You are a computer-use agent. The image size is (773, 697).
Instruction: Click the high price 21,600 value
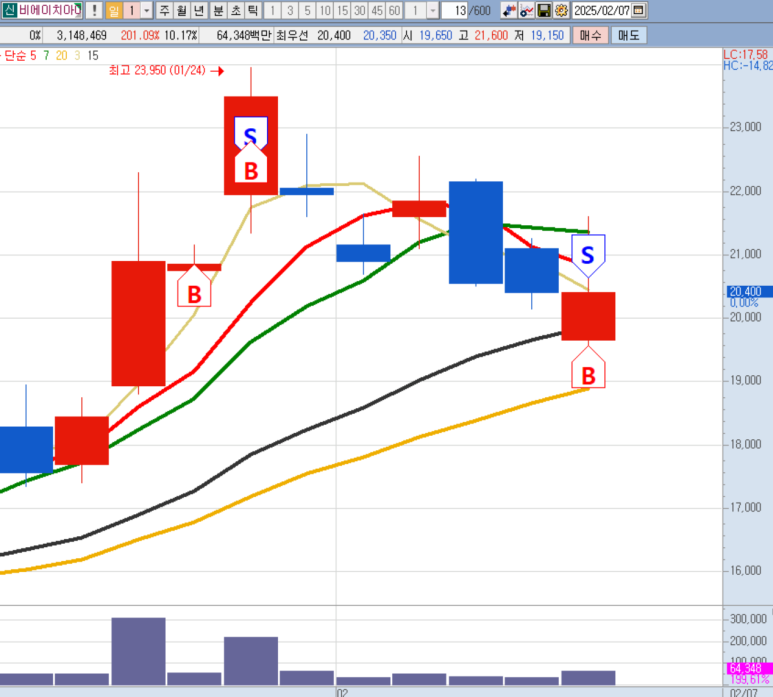coord(491,35)
